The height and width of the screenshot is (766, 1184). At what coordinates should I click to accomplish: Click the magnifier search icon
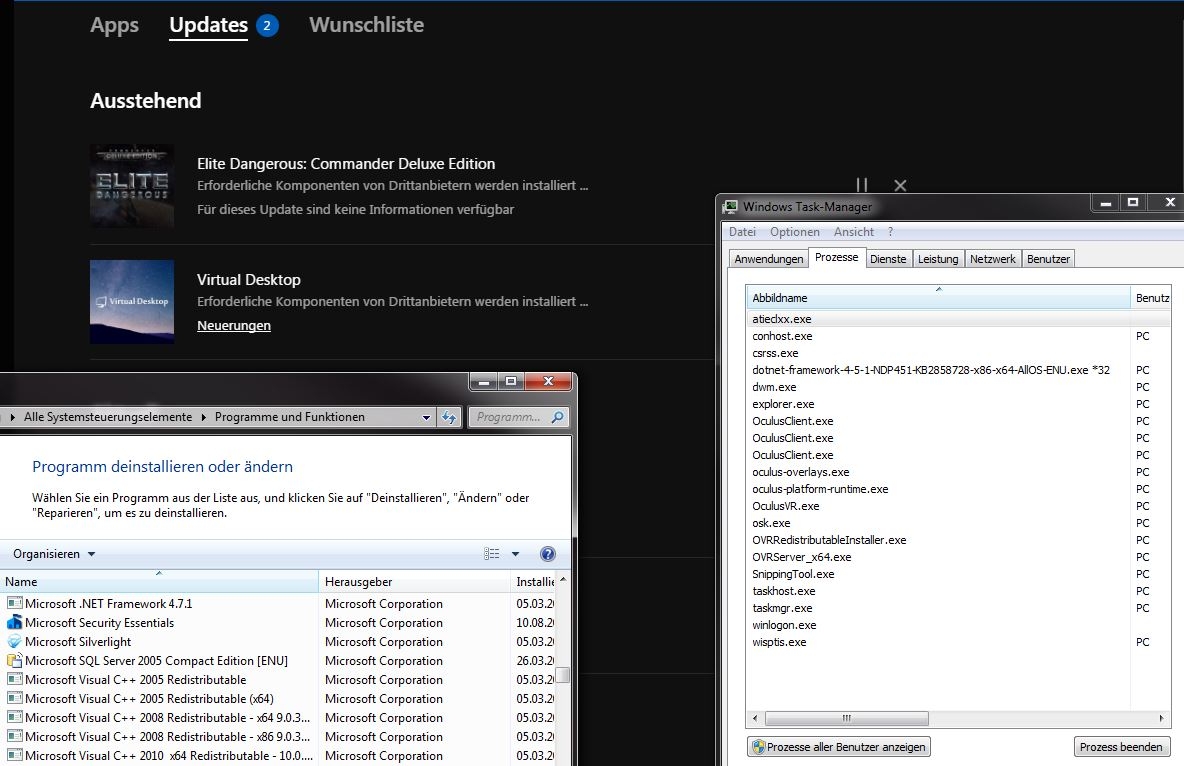557,417
